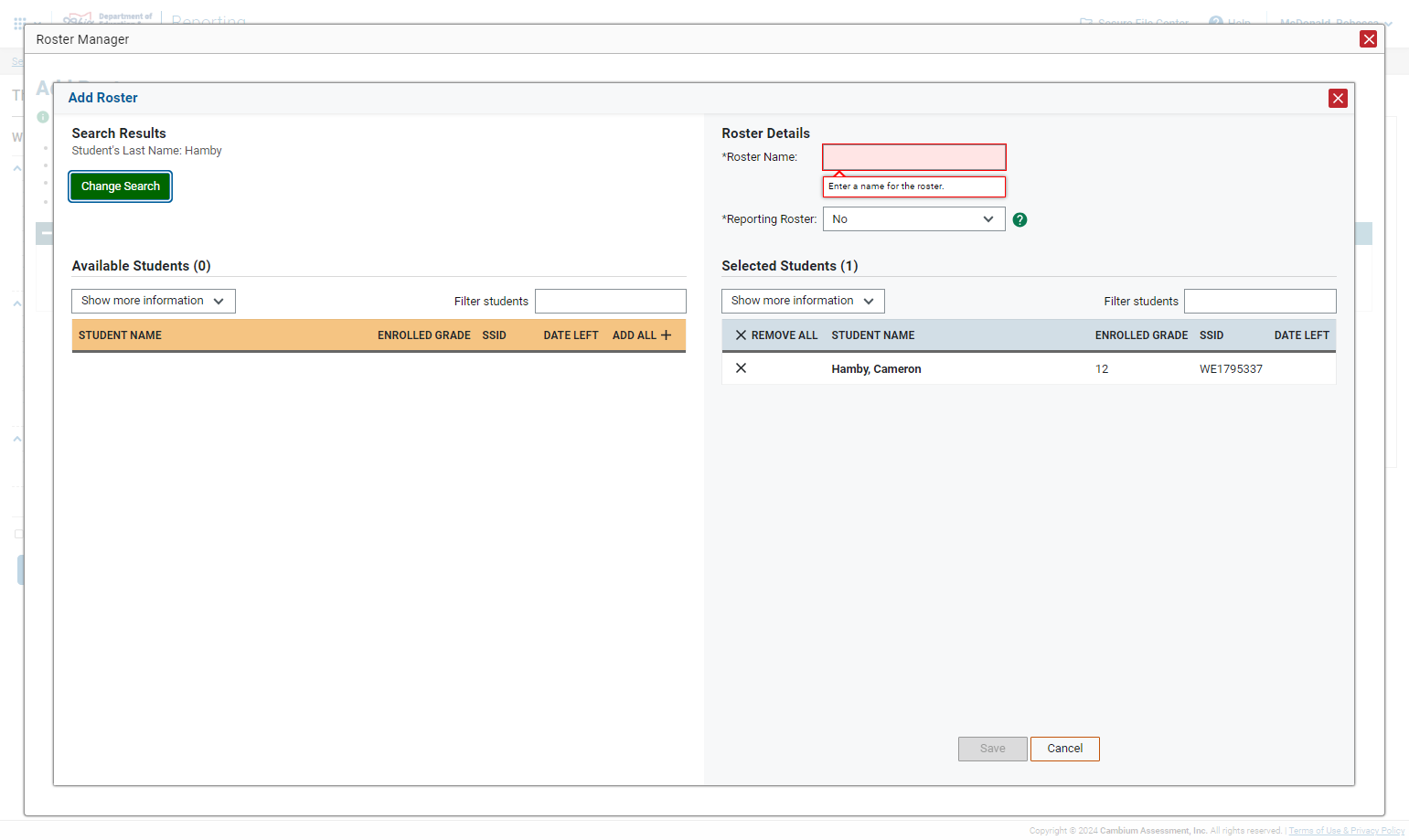The width and height of the screenshot is (1409, 840).
Task: Cancel the Add Roster dialog
Action: 1064,749
